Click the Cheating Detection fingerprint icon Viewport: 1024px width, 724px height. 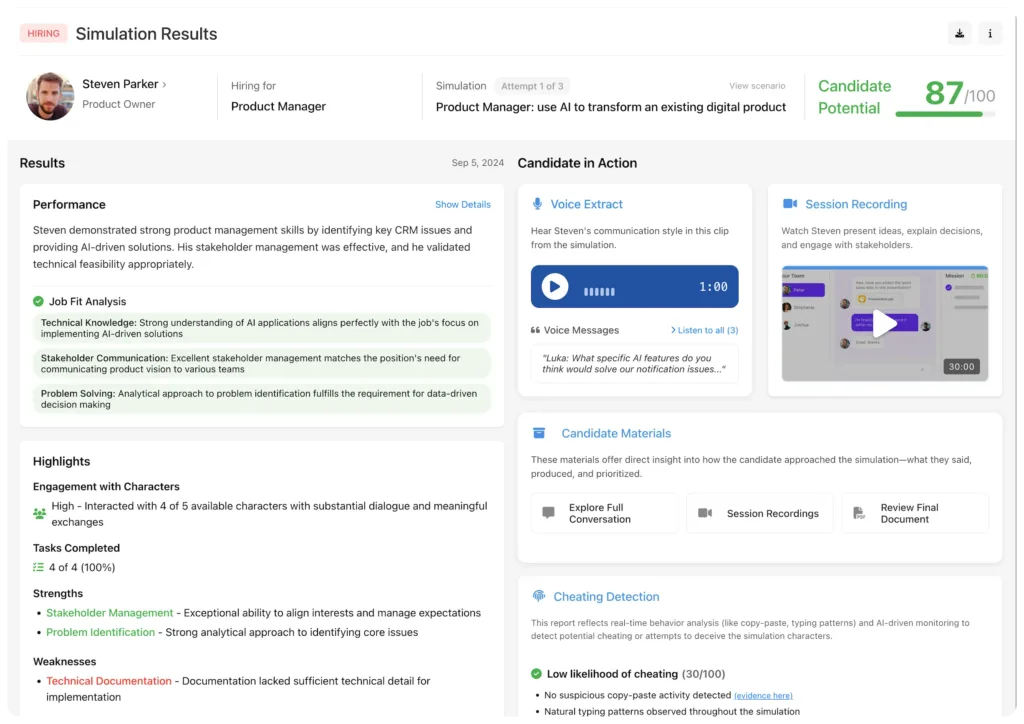tap(539, 596)
